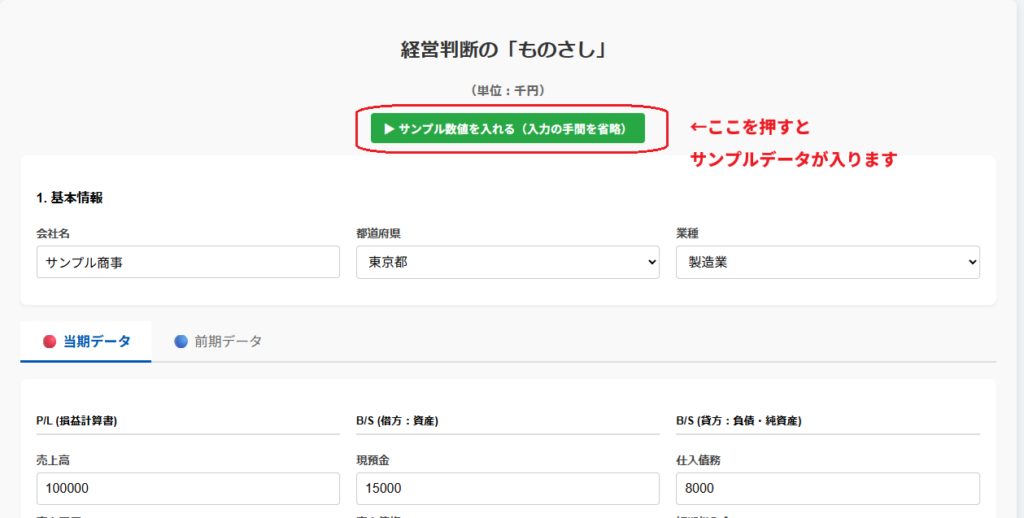Click the B/S (借方：資産) column heading
Image resolution: width=1024 pixels, height=518 pixels.
[x=397, y=421]
